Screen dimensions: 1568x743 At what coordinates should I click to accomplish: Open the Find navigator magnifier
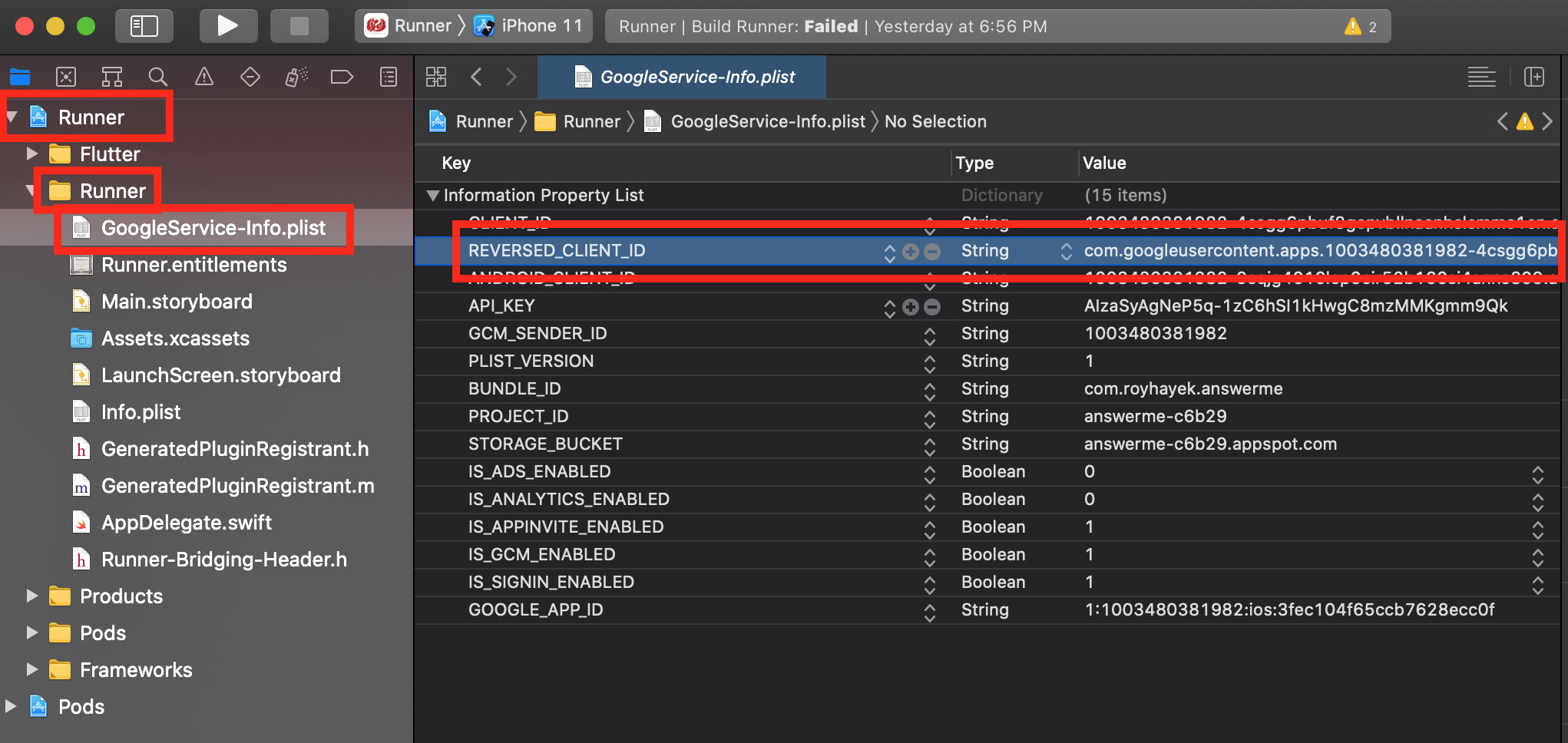[x=158, y=77]
